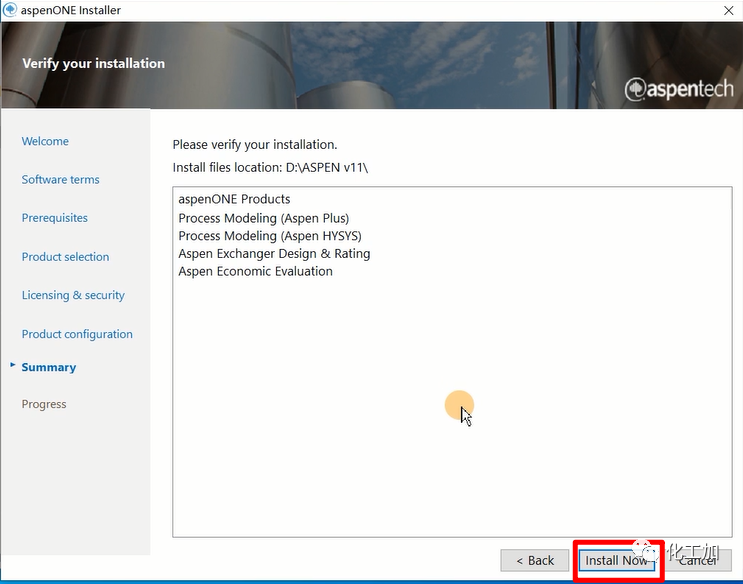Click the Aspen Exchanger Design & Rating entry
This screenshot has width=743, height=584.
[274, 254]
